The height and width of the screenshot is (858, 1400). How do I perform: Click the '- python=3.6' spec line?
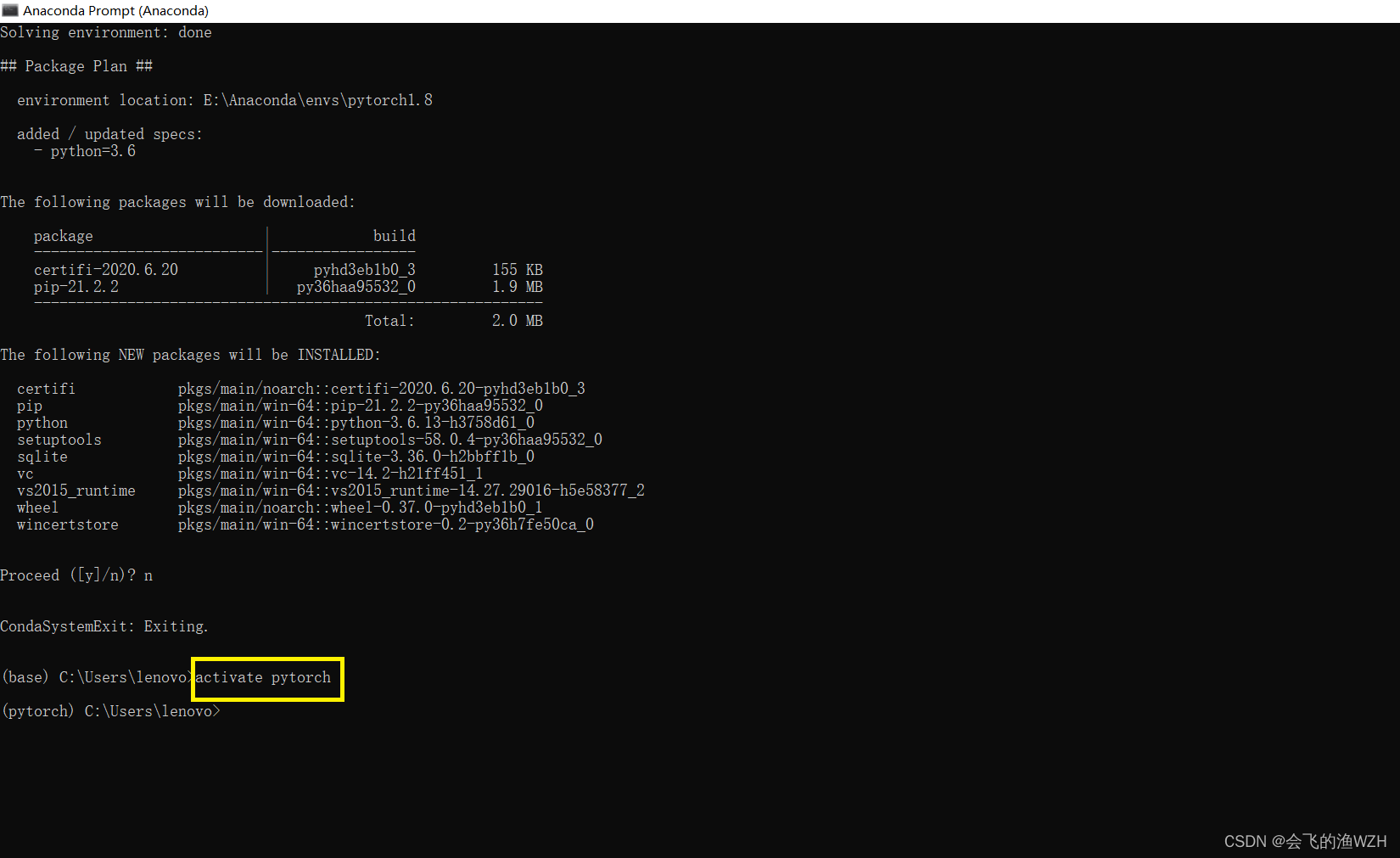(85, 151)
